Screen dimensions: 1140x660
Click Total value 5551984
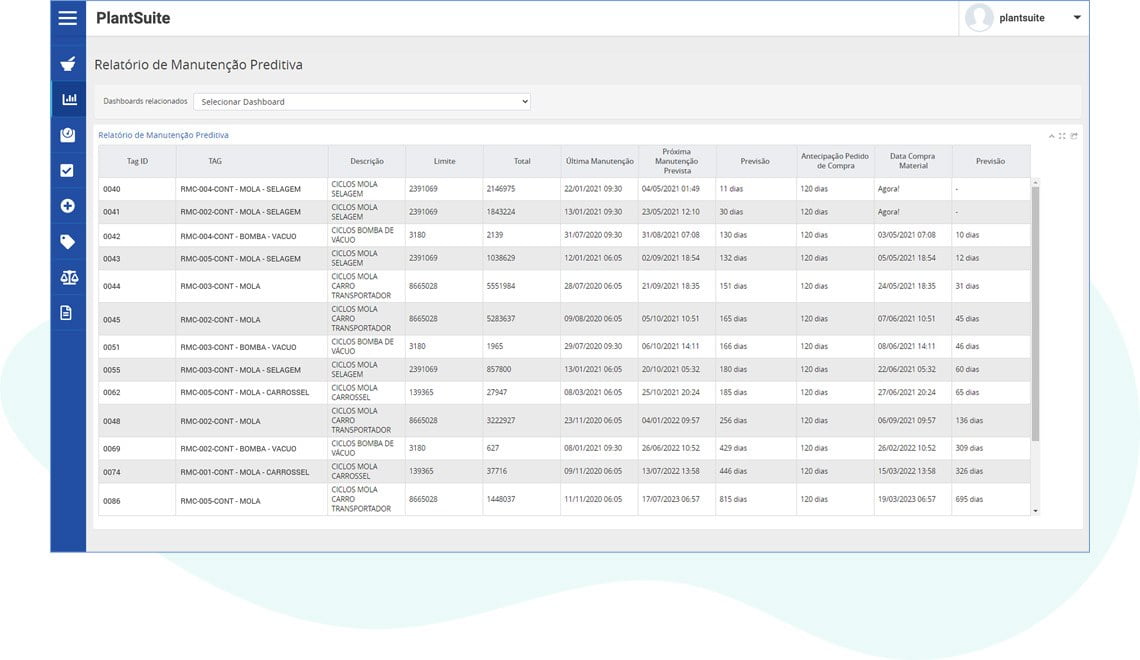[501, 286]
